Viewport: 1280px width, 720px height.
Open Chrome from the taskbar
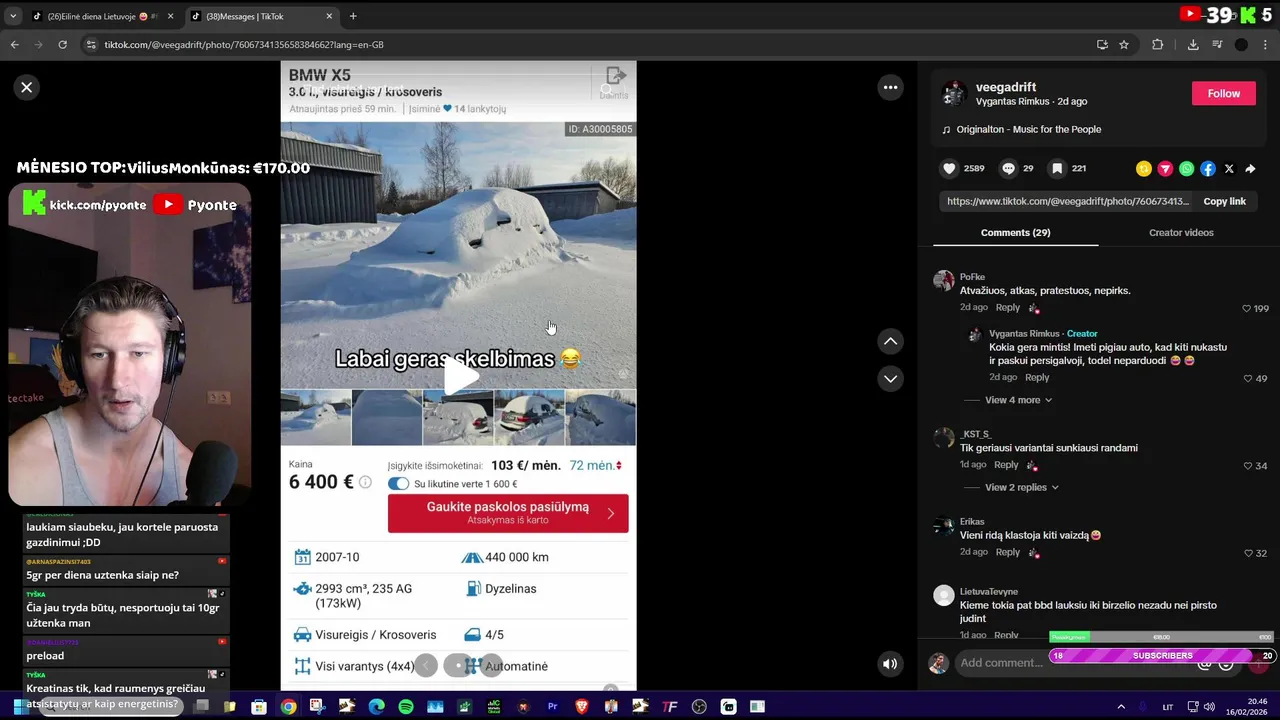pos(288,706)
